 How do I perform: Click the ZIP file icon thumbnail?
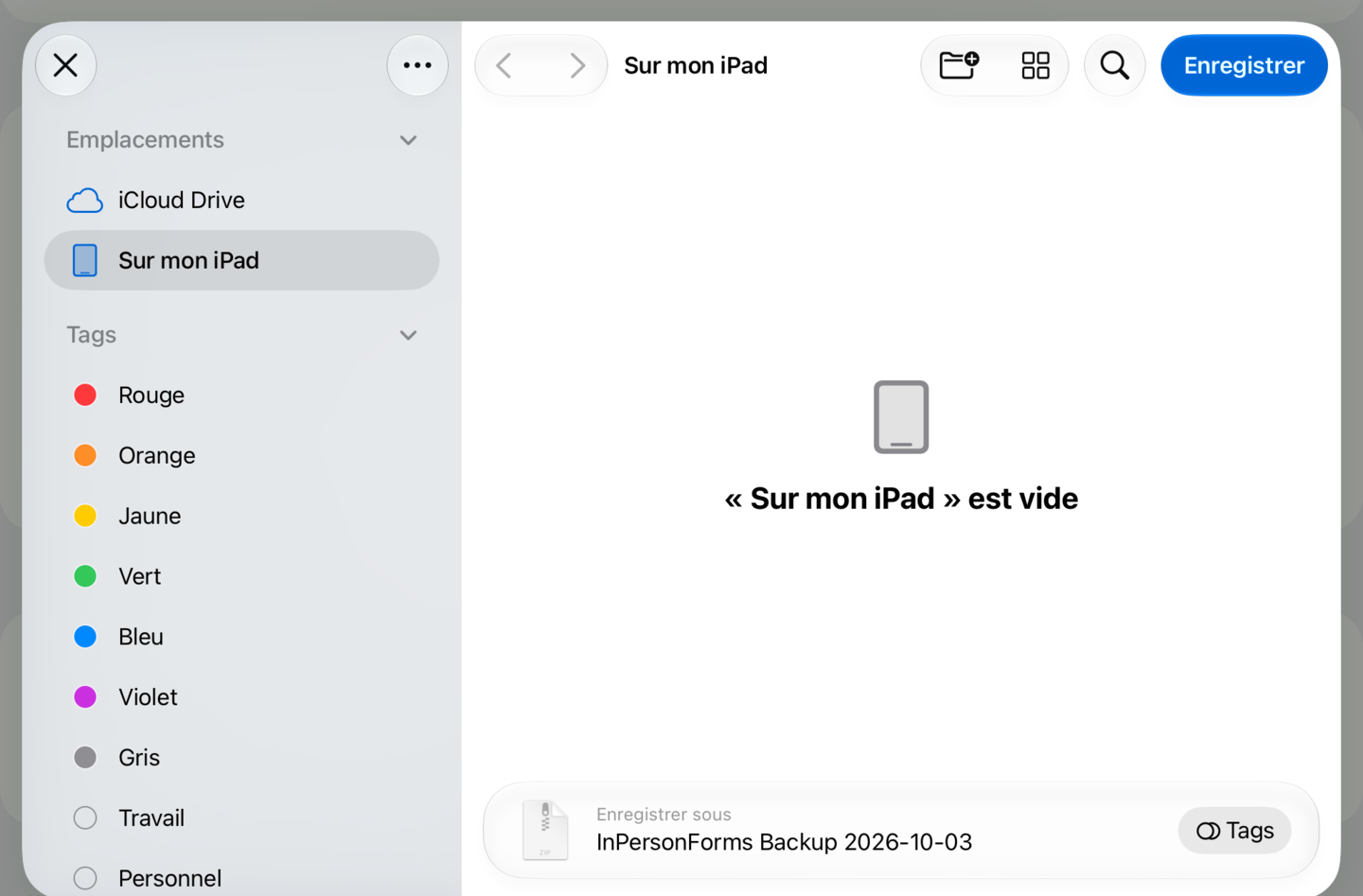click(x=545, y=831)
